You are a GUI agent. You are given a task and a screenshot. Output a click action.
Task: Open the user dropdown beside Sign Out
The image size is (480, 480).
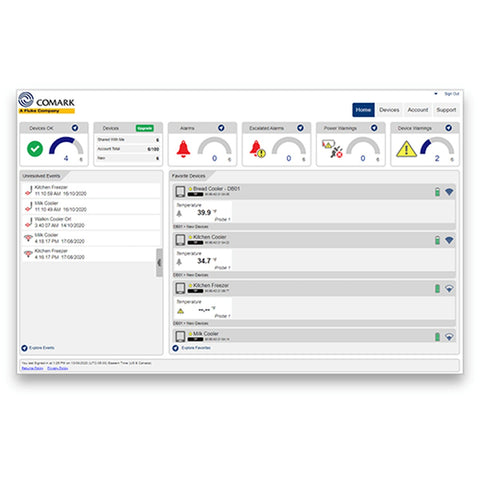(436, 94)
